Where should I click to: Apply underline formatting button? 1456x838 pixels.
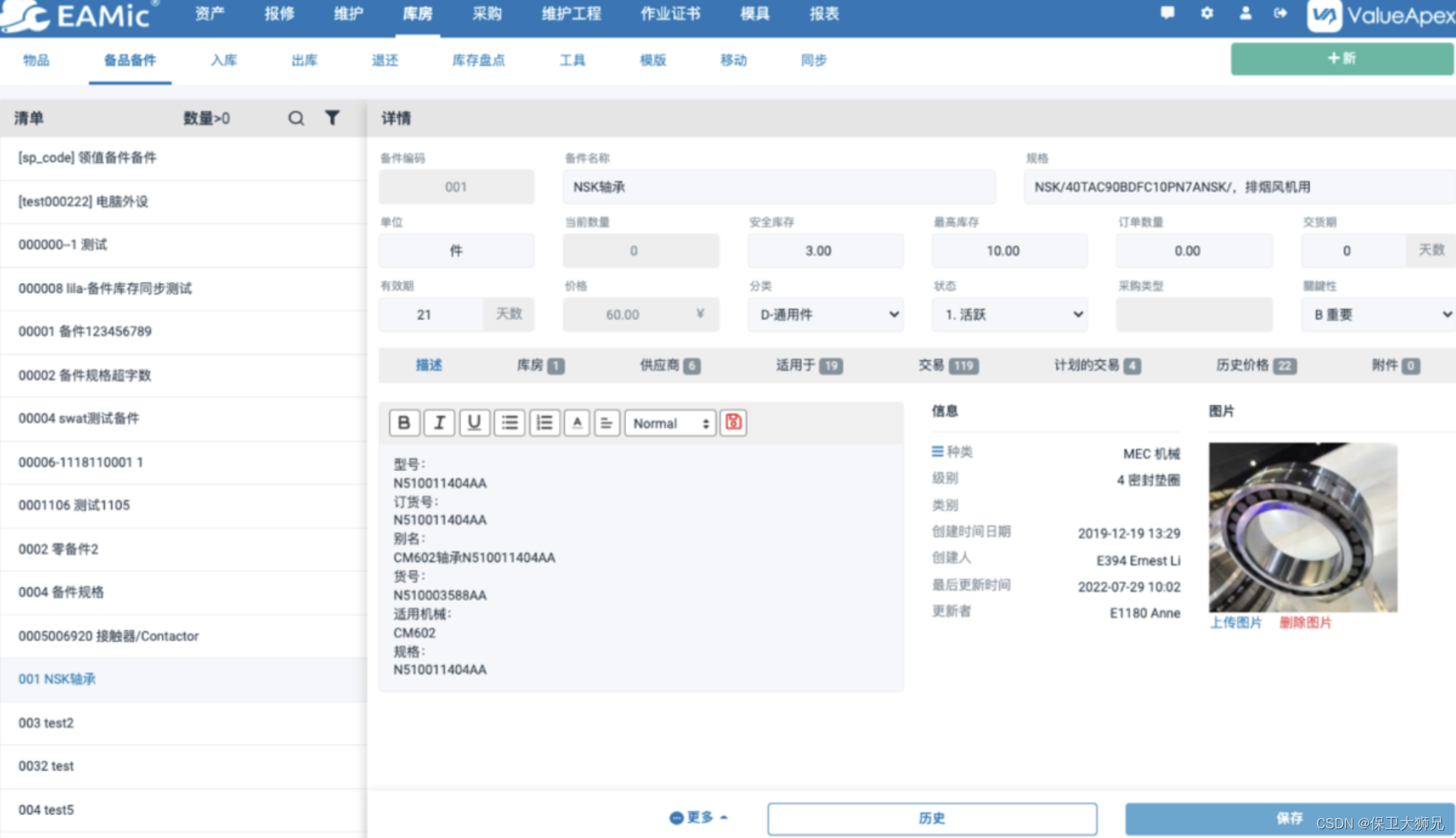pyautogui.click(x=474, y=423)
